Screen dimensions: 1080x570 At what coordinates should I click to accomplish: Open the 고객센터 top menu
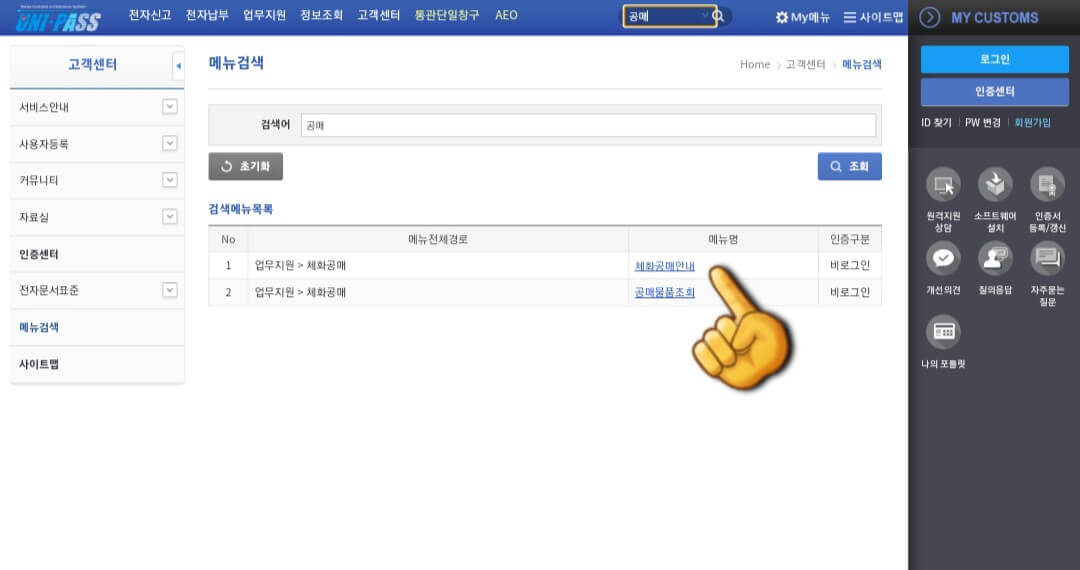378,15
